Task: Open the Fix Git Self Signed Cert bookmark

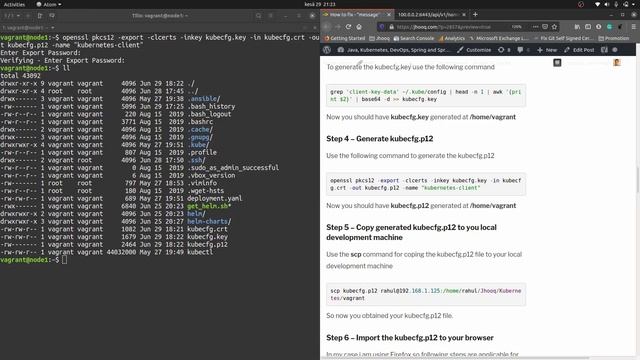Action: click(564, 38)
